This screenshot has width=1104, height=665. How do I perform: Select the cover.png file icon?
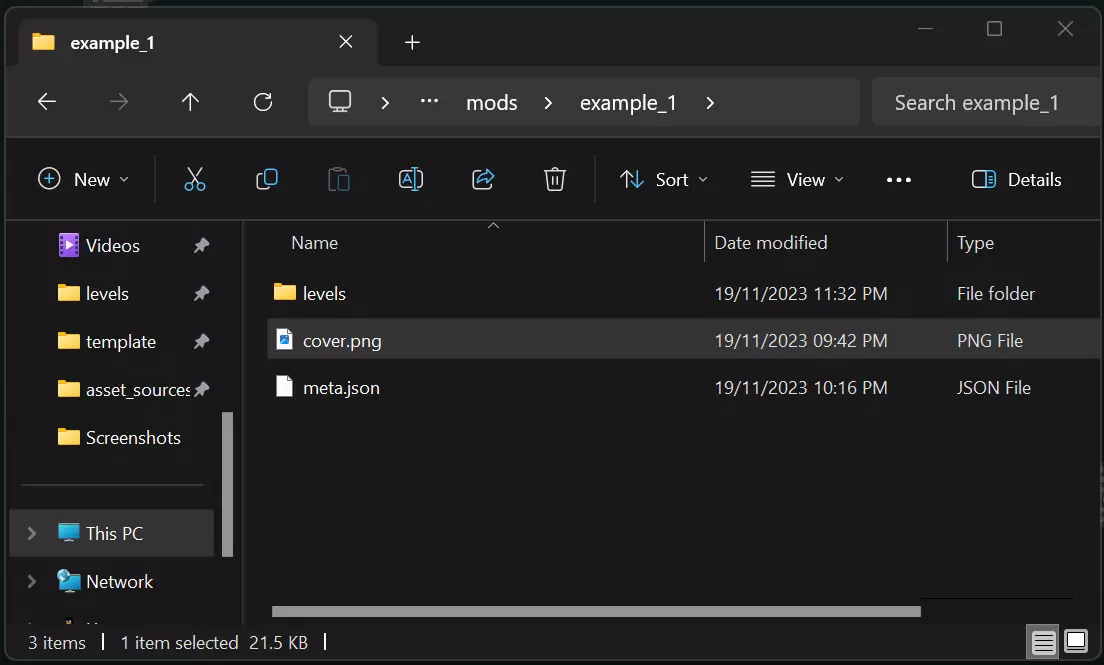[284, 340]
